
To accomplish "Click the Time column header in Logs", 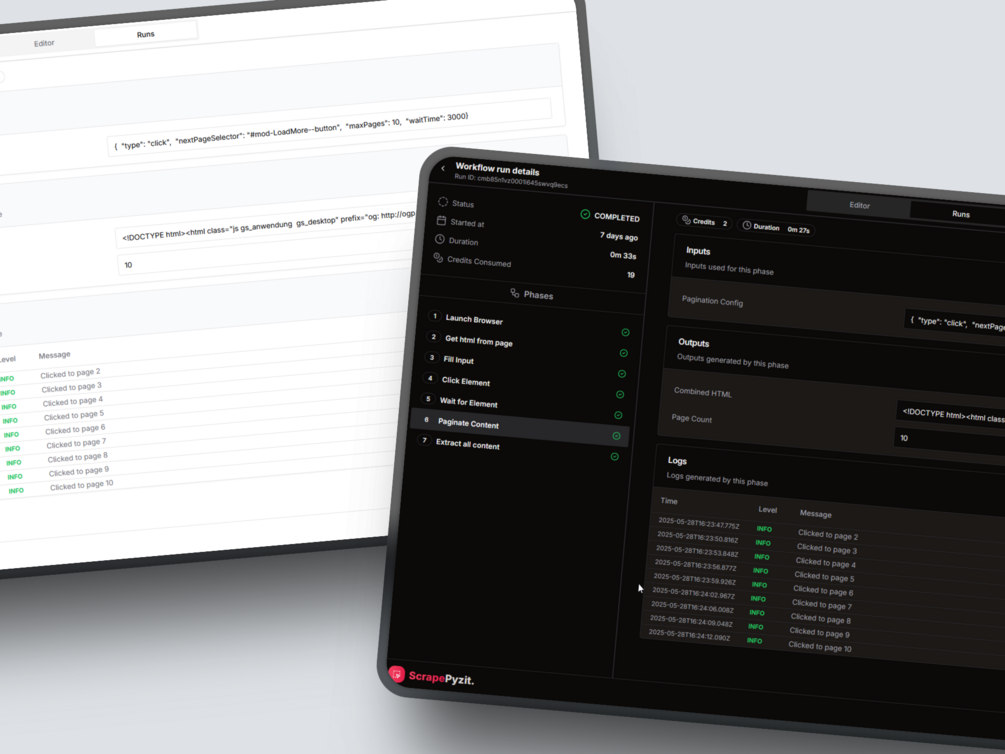I will click(669, 501).
